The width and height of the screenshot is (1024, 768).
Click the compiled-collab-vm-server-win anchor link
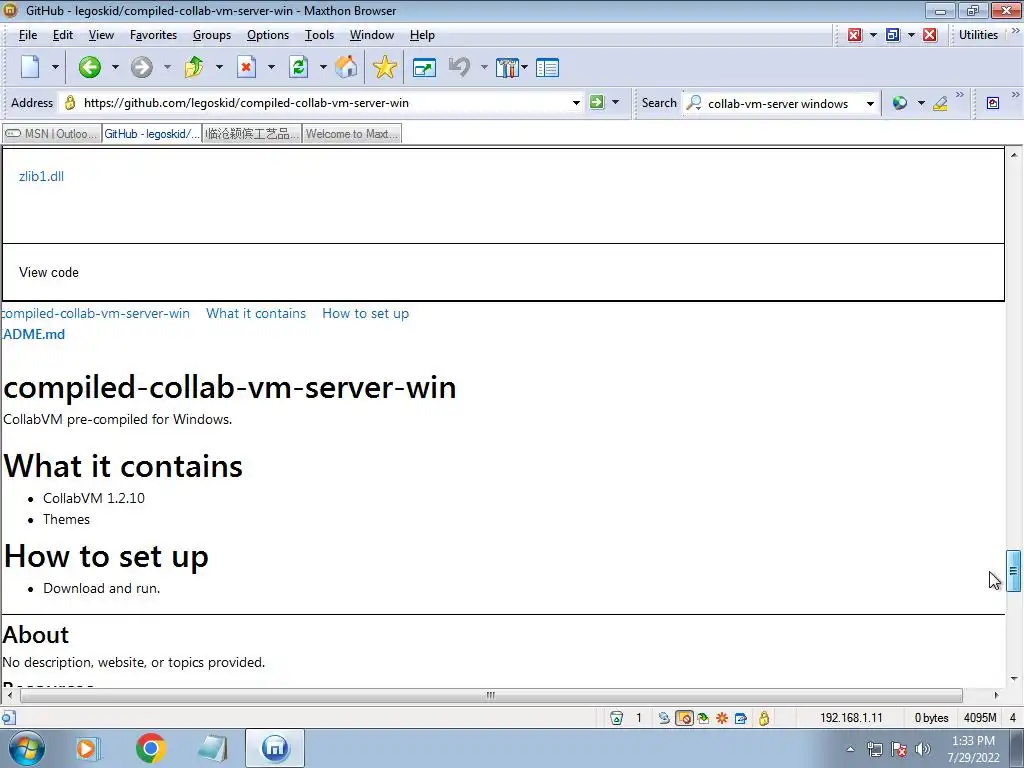tap(96, 313)
